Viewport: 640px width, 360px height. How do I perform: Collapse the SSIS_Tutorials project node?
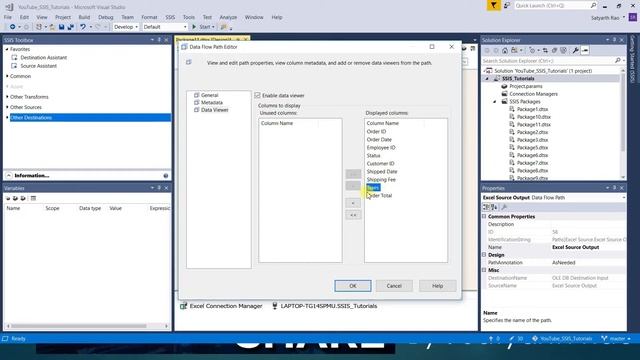[x=487, y=78]
